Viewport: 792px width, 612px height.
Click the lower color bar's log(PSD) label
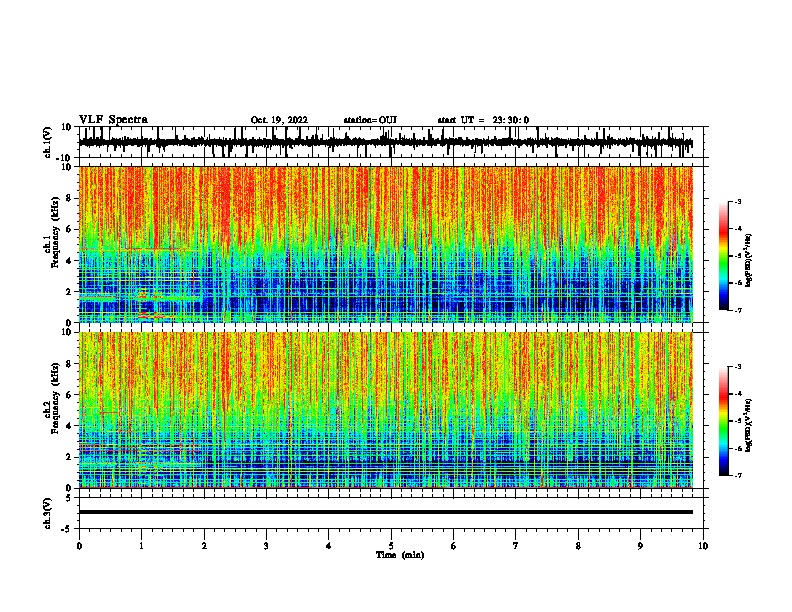point(748,426)
